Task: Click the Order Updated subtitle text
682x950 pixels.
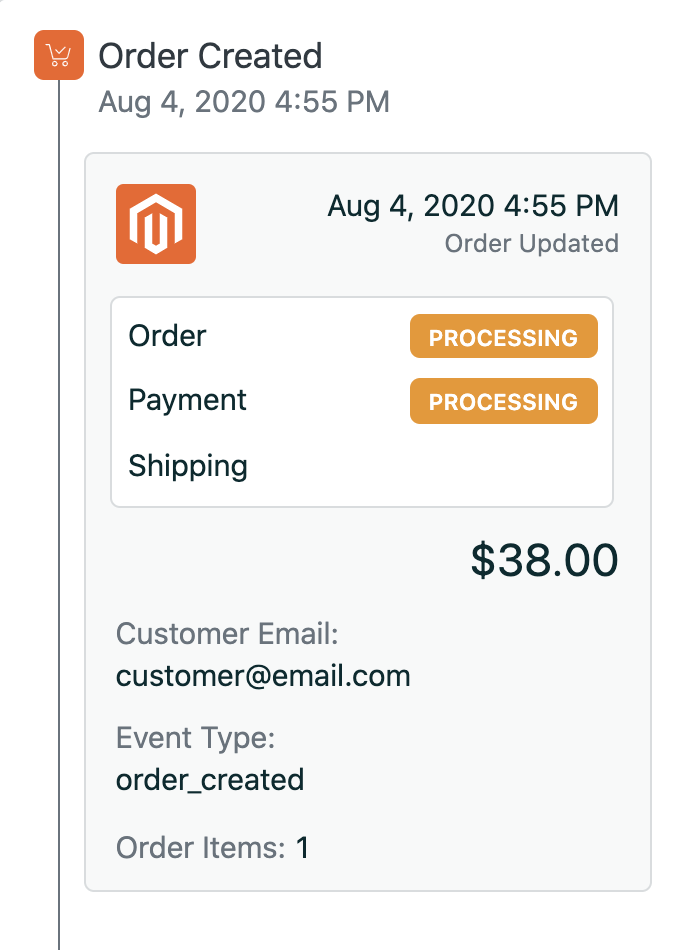Action: tap(532, 244)
